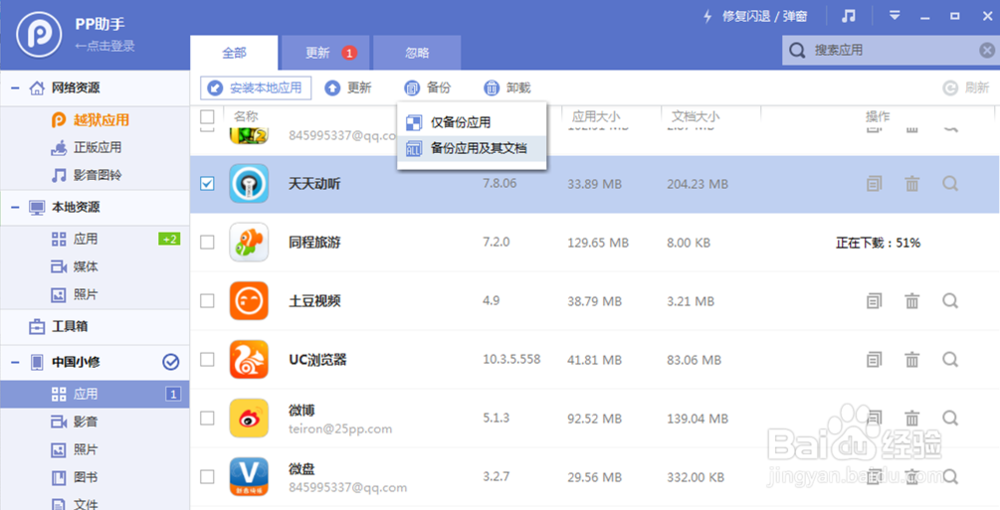This screenshot has width=1000, height=510.
Task: Sort by 应用大小 column header
Action: pos(596,117)
